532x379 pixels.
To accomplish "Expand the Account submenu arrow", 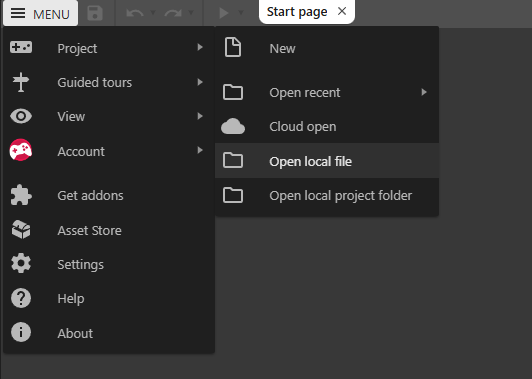I will (200, 150).
